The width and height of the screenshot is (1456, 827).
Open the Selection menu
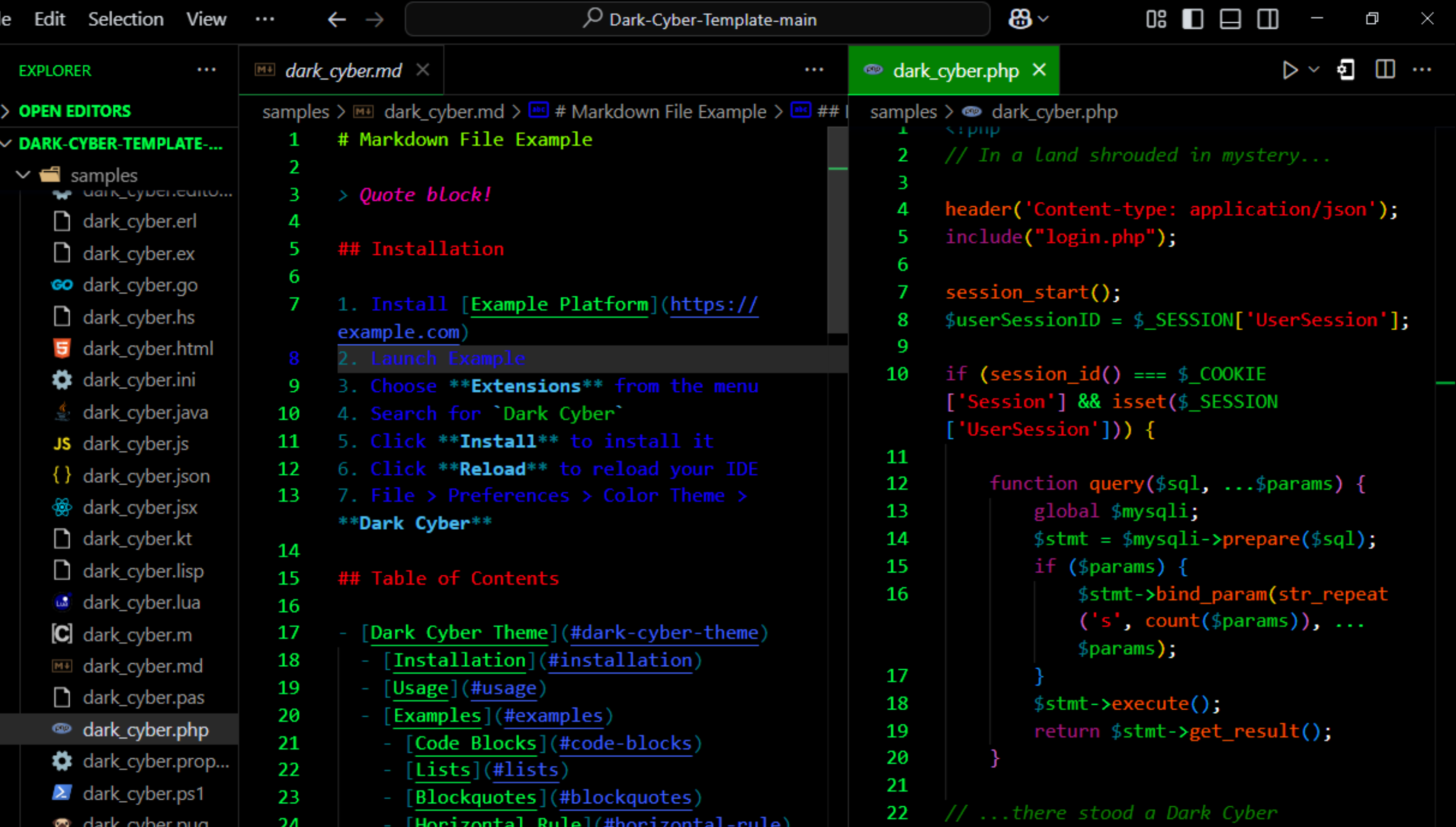(125, 19)
